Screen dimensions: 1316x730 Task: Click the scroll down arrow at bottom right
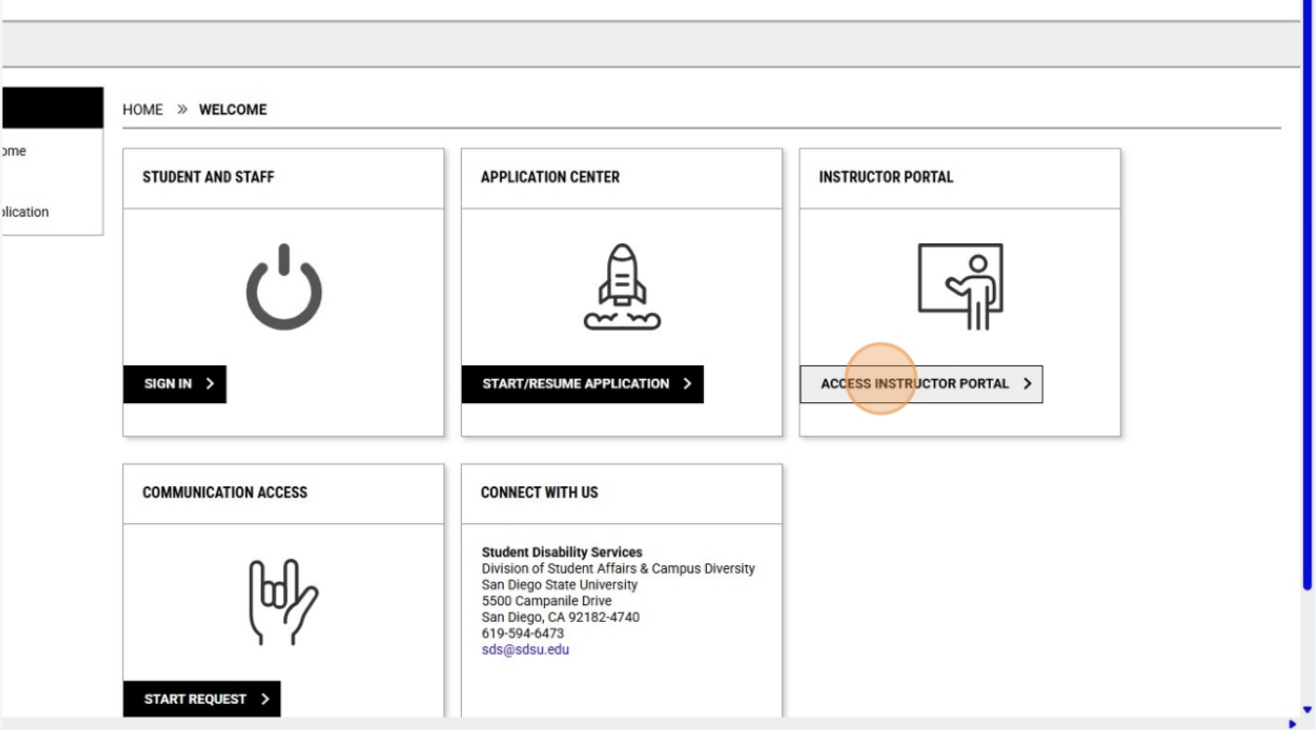[x=1307, y=710]
